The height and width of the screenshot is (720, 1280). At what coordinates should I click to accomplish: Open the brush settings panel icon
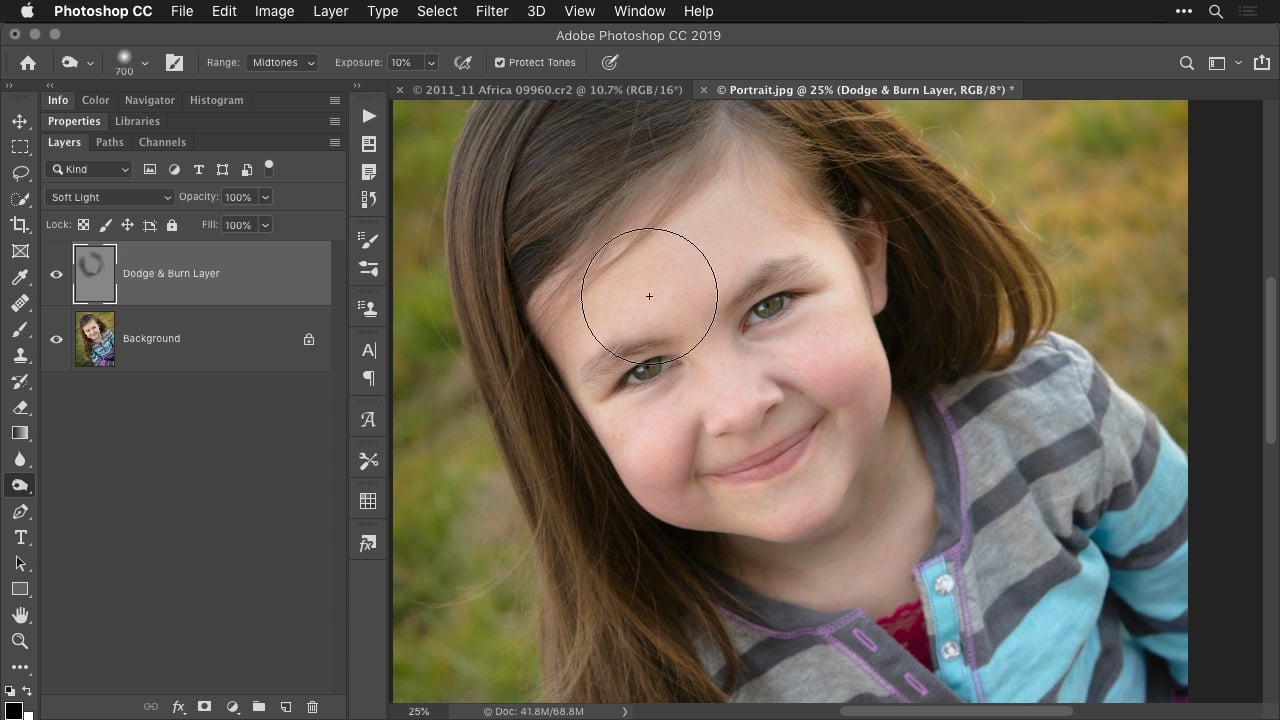tap(174, 62)
